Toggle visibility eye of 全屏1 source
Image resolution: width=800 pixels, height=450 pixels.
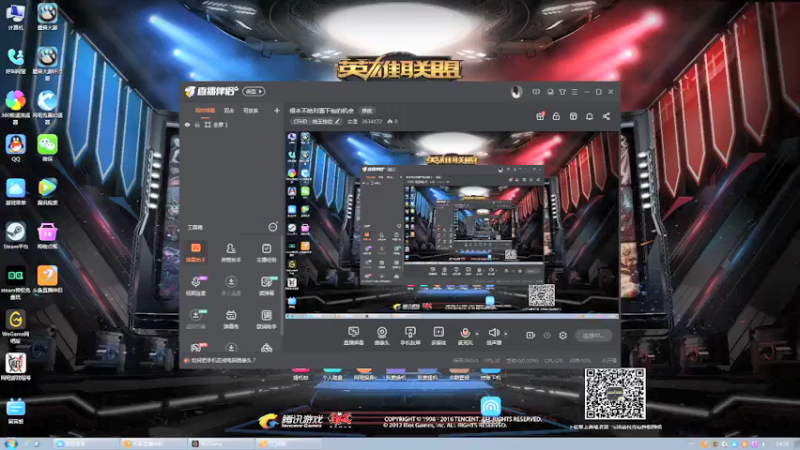click(187, 124)
